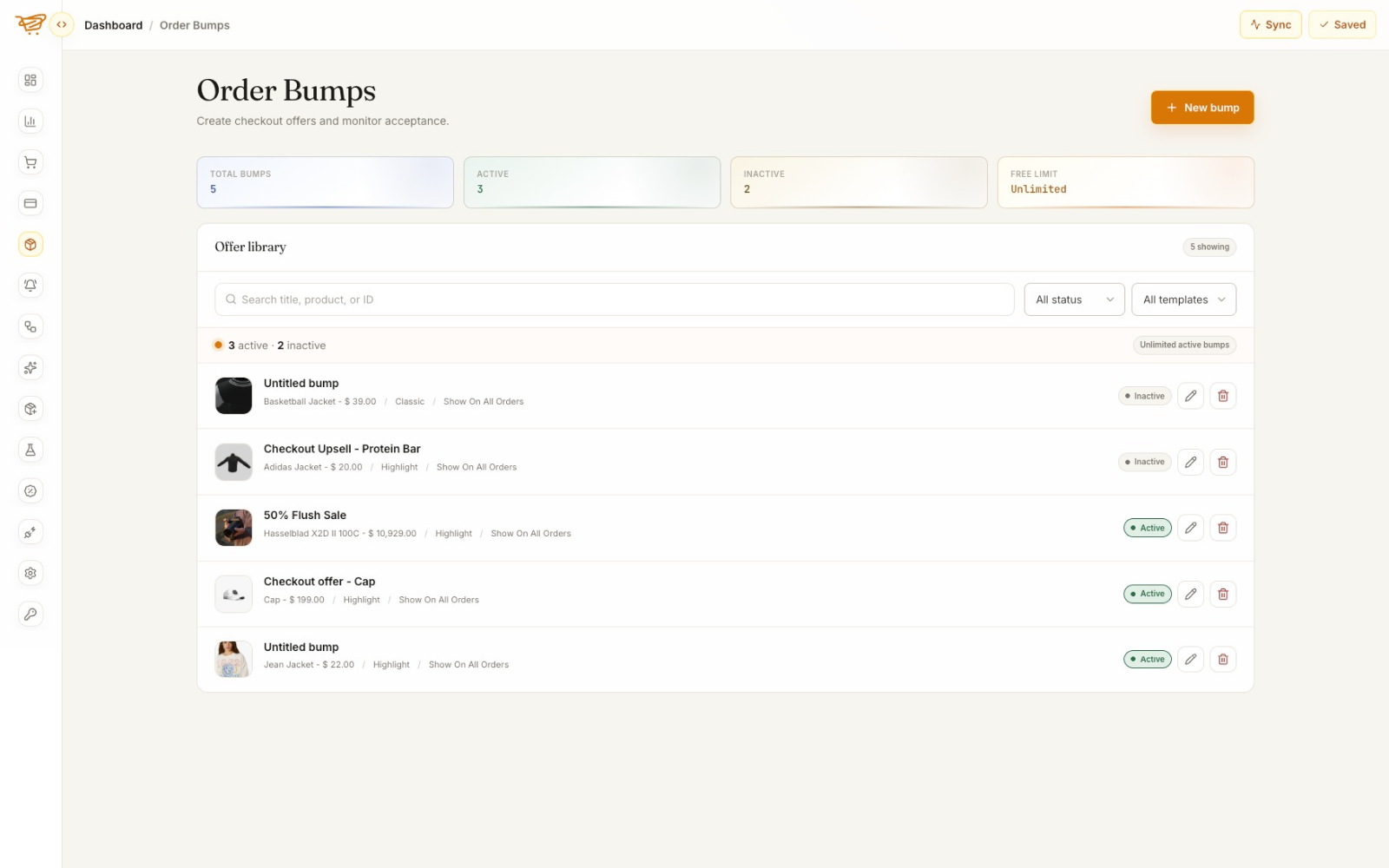The height and width of the screenshot is (868, 1389).
Task: Click the Sync button
Action: pos(1270,24)
